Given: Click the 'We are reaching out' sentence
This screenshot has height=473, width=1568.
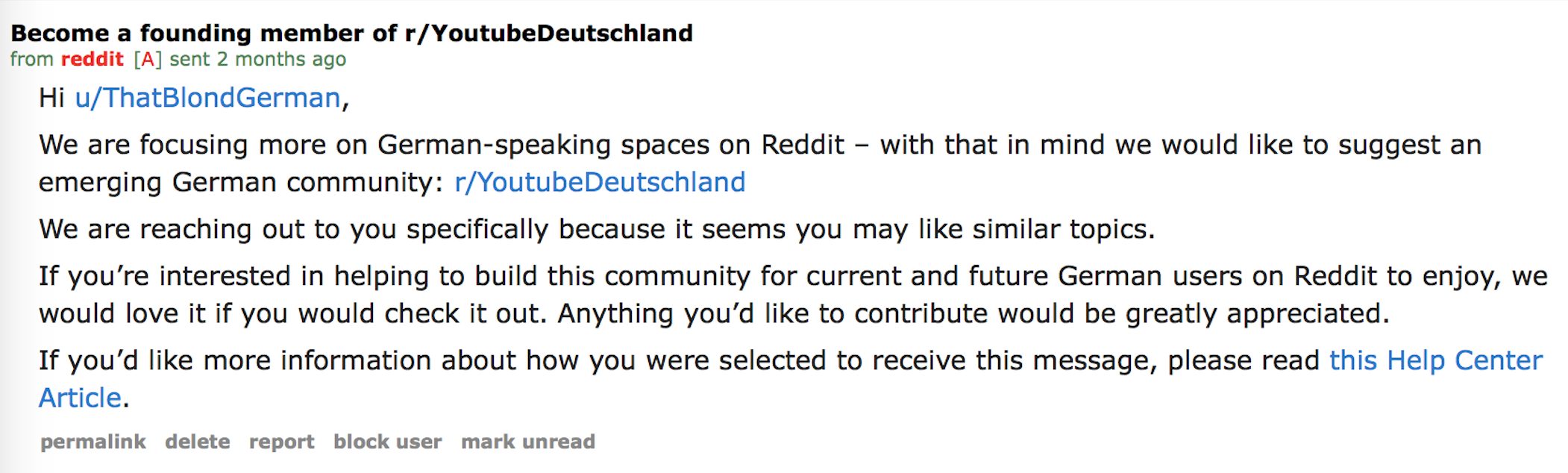Looking at the screenshot, I should point(597,230).
